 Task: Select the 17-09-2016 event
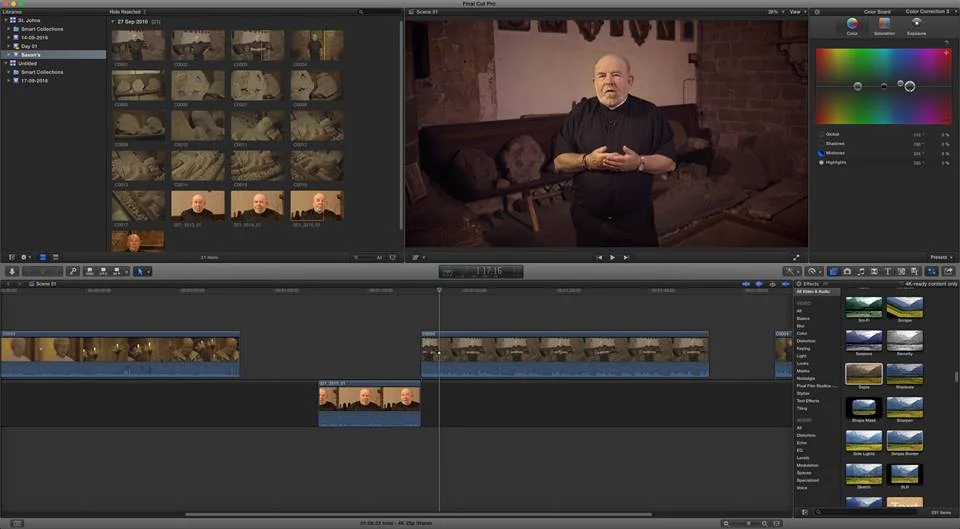[x=34, y=80]
